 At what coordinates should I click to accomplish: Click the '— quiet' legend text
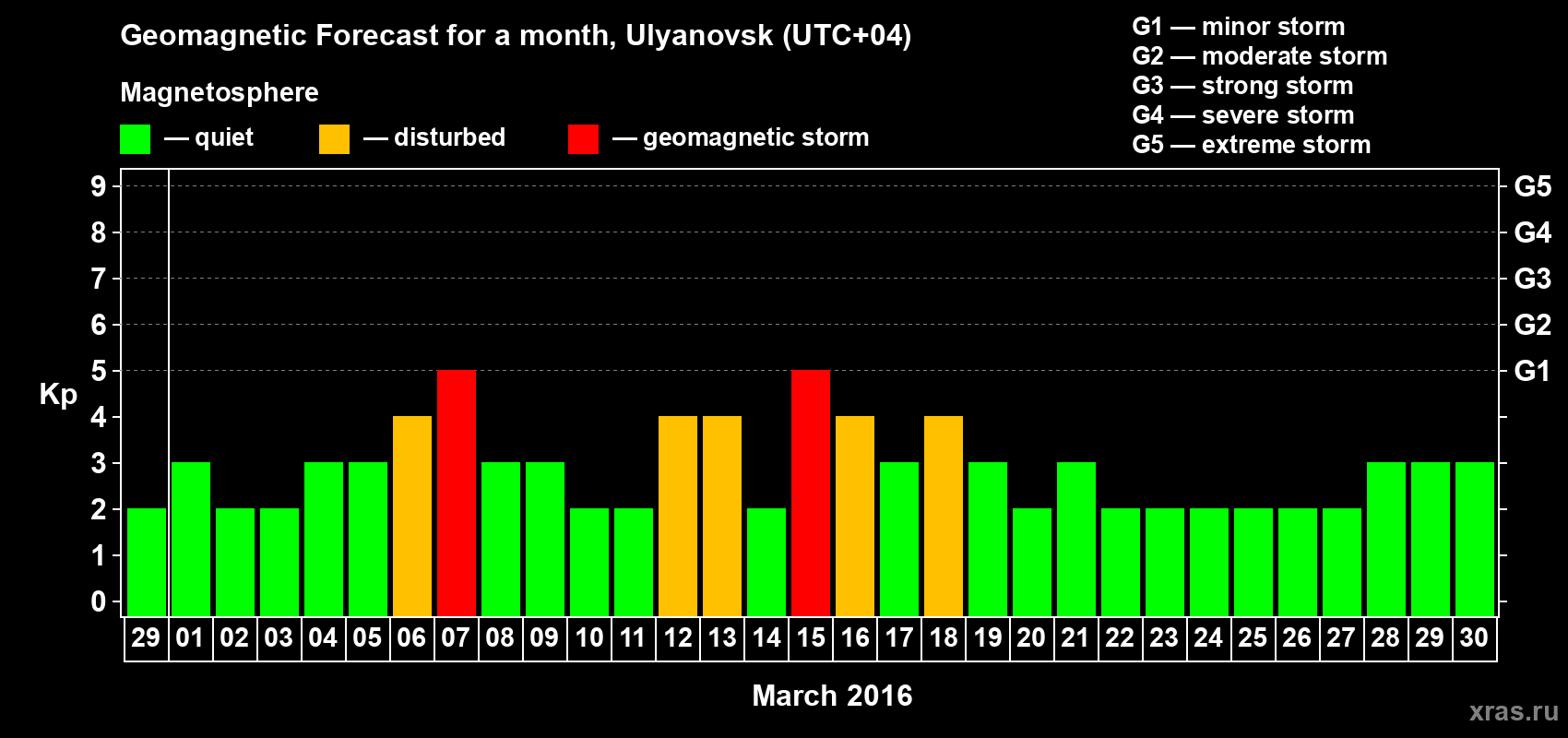(208, 138)
